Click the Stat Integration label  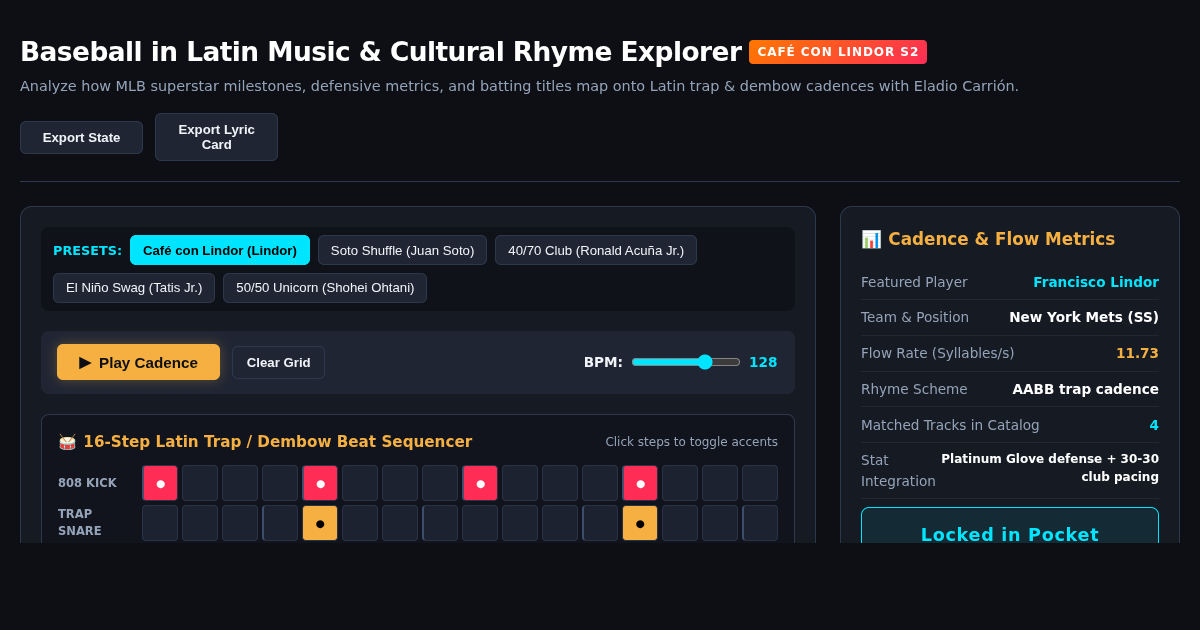tap(898, 470)
